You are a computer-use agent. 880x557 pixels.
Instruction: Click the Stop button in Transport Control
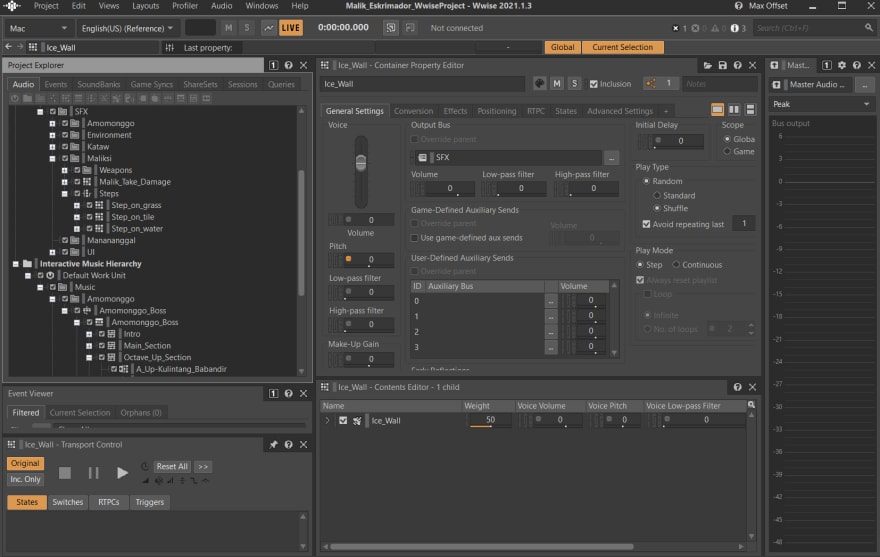click(65, 473)
